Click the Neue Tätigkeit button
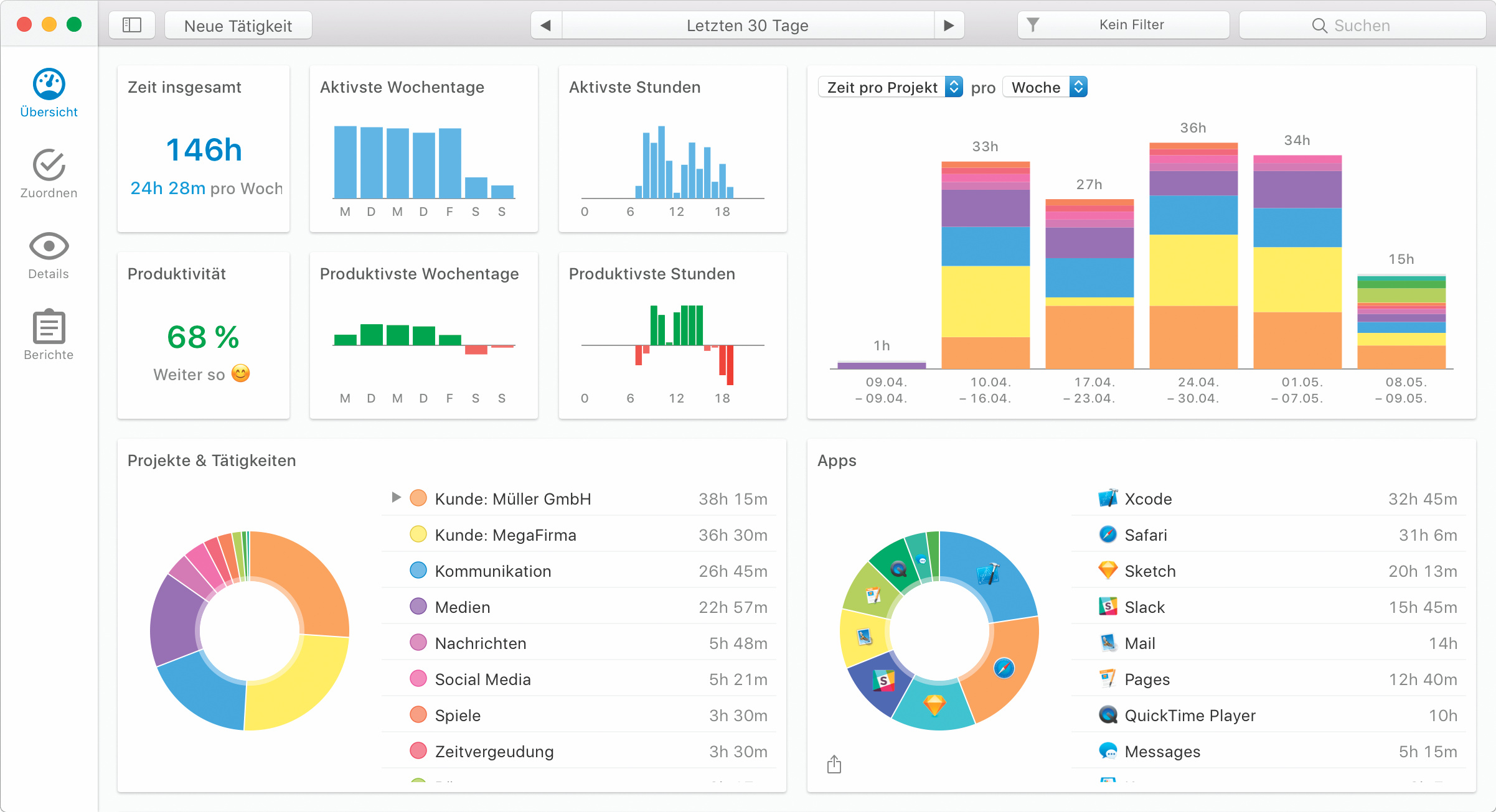Image resolution: width=1496 pixels, height=812 pixels. click(x=238, y=26)
